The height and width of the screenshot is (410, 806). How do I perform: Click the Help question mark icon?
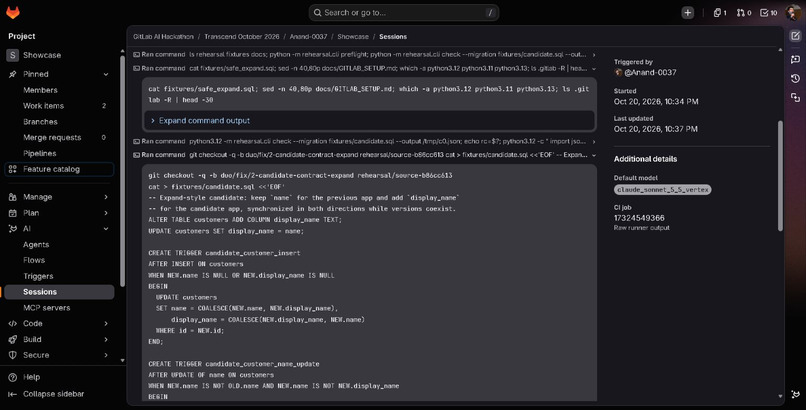point(12,377)
